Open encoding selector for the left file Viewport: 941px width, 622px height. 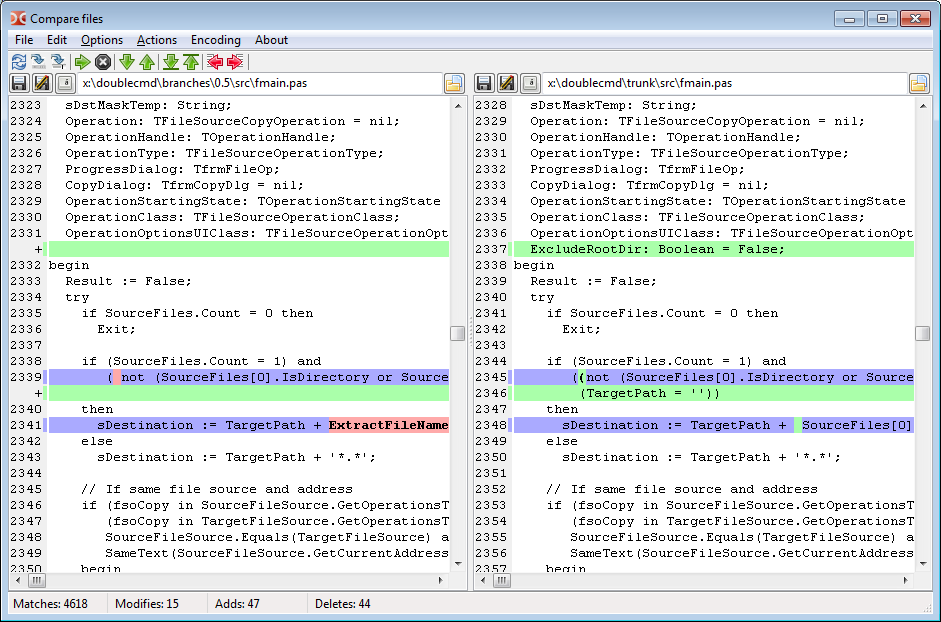pyautogui.click(x=65, y=84)
